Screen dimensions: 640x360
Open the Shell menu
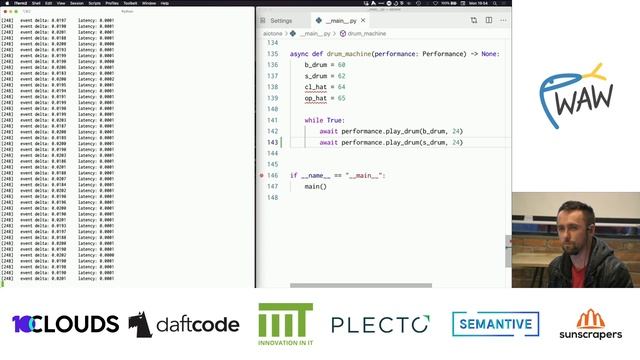click(36, 3)
